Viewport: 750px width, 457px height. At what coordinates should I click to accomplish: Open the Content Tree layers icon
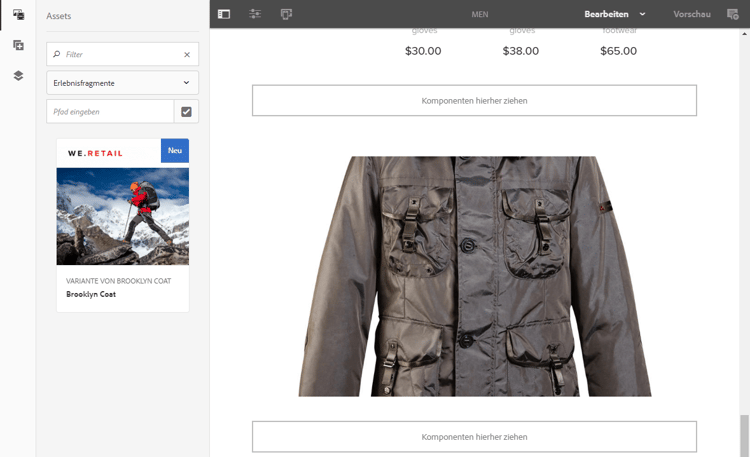(18, 76)
